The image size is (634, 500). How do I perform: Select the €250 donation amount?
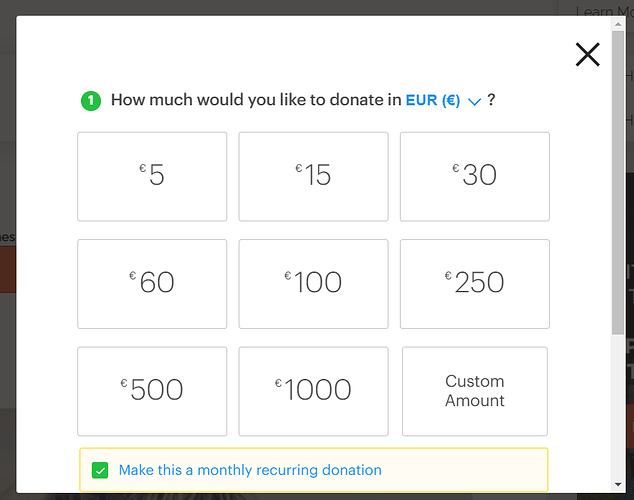[x=475, y=284]
